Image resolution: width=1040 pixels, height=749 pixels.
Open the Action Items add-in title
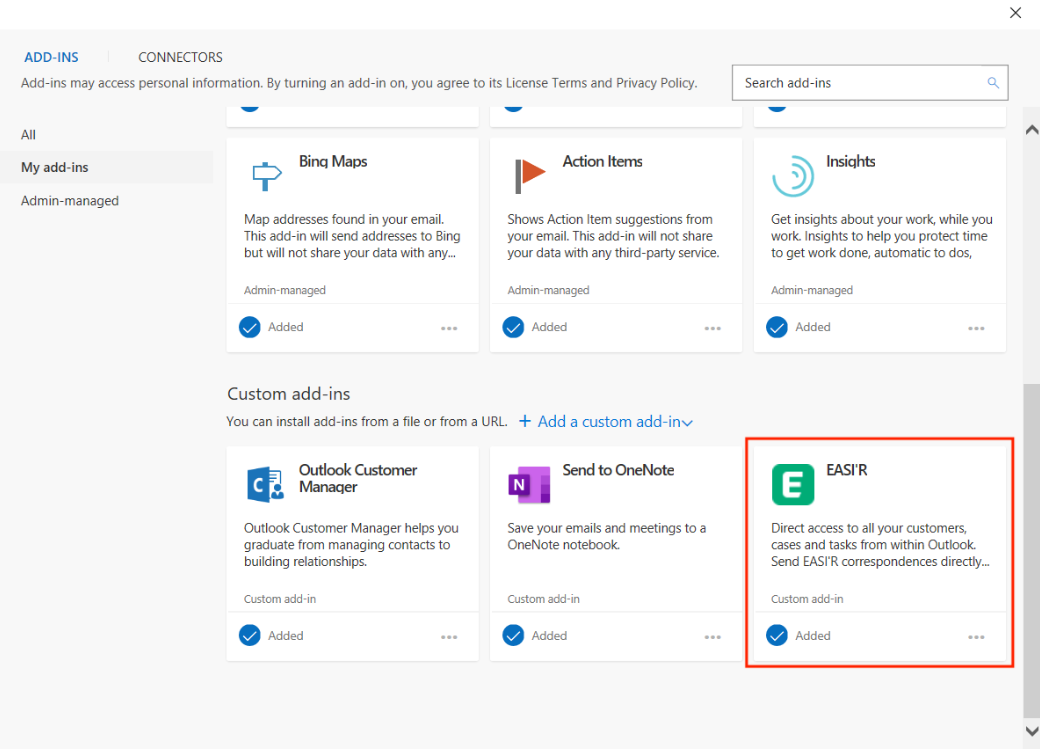point(602,161)
